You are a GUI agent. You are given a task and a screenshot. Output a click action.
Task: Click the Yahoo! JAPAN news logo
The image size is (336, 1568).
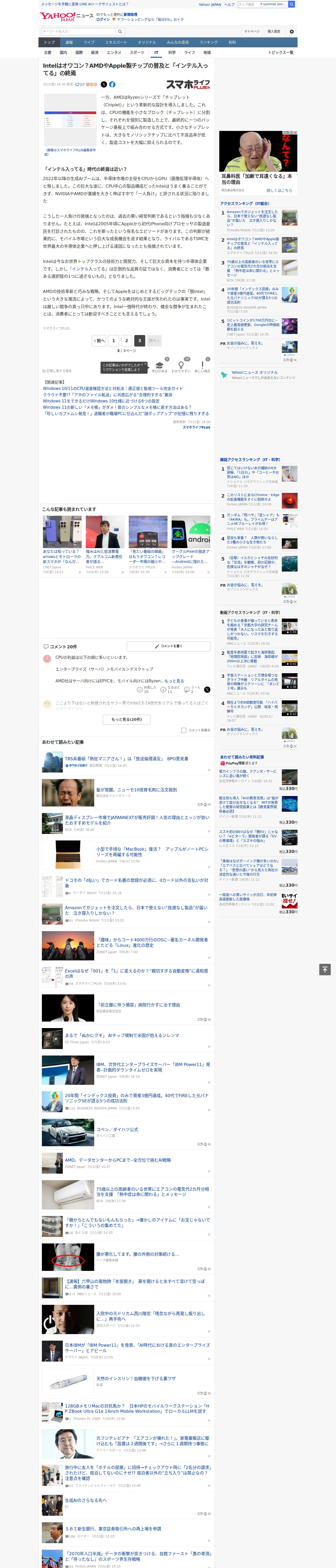click(x=67, y=16)
